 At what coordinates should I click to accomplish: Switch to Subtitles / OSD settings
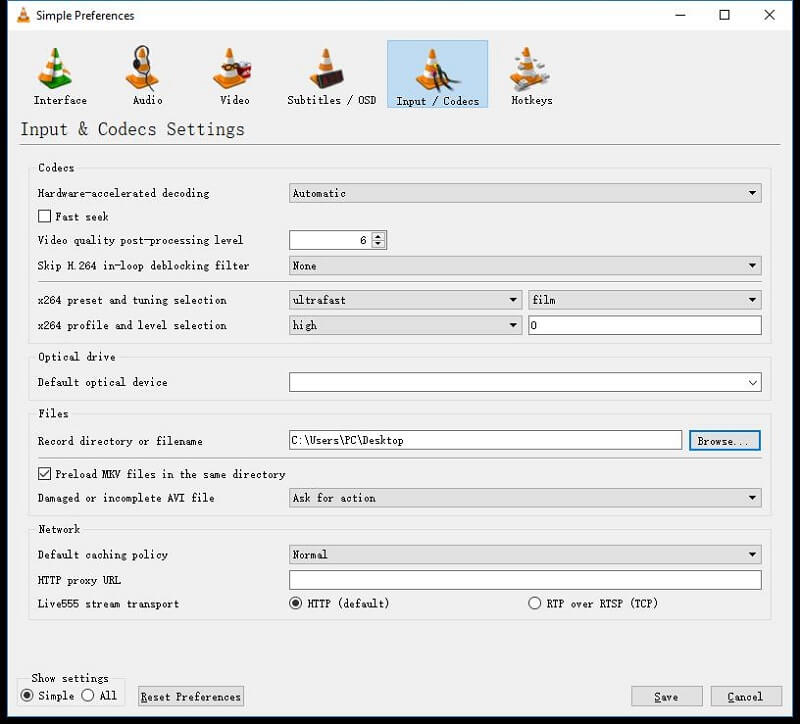coord(330,73)
